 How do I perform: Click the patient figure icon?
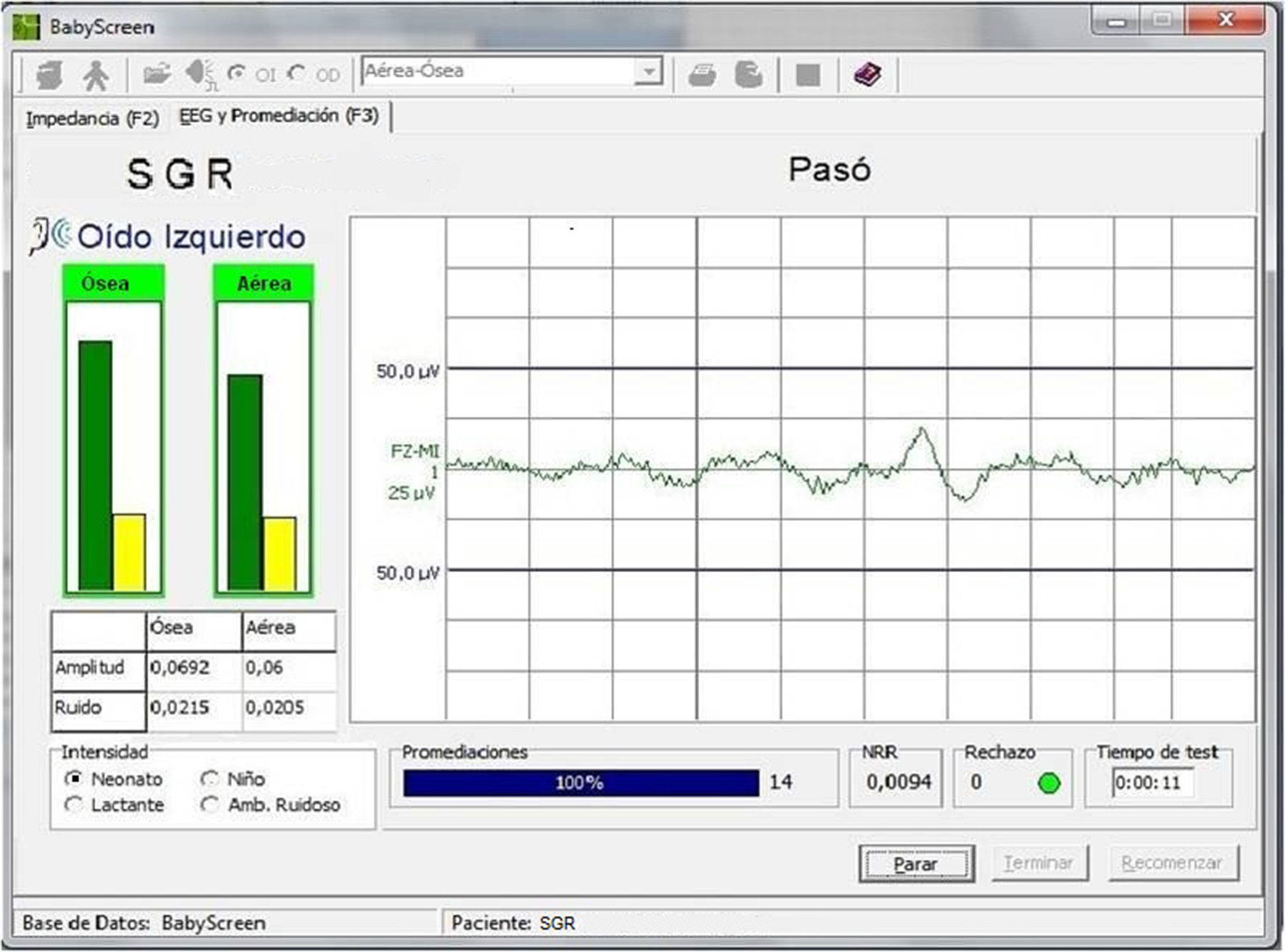[x=95, y=75]
